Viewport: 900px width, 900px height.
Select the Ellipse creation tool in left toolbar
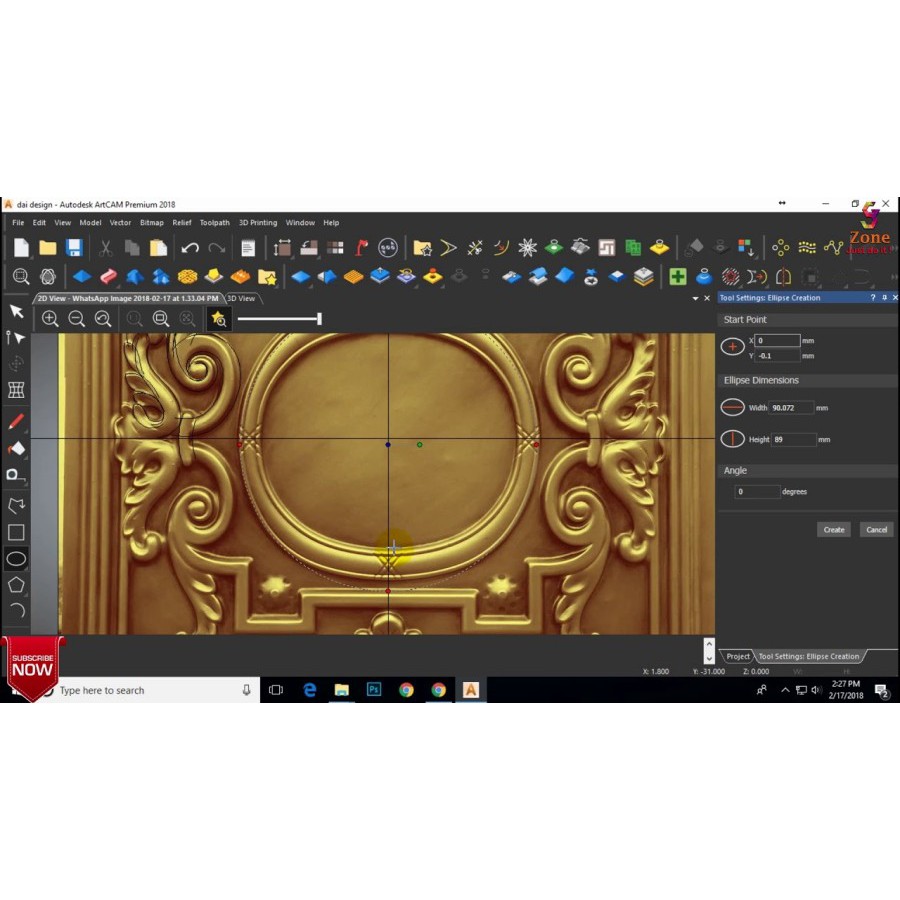(x=16, y=558)
